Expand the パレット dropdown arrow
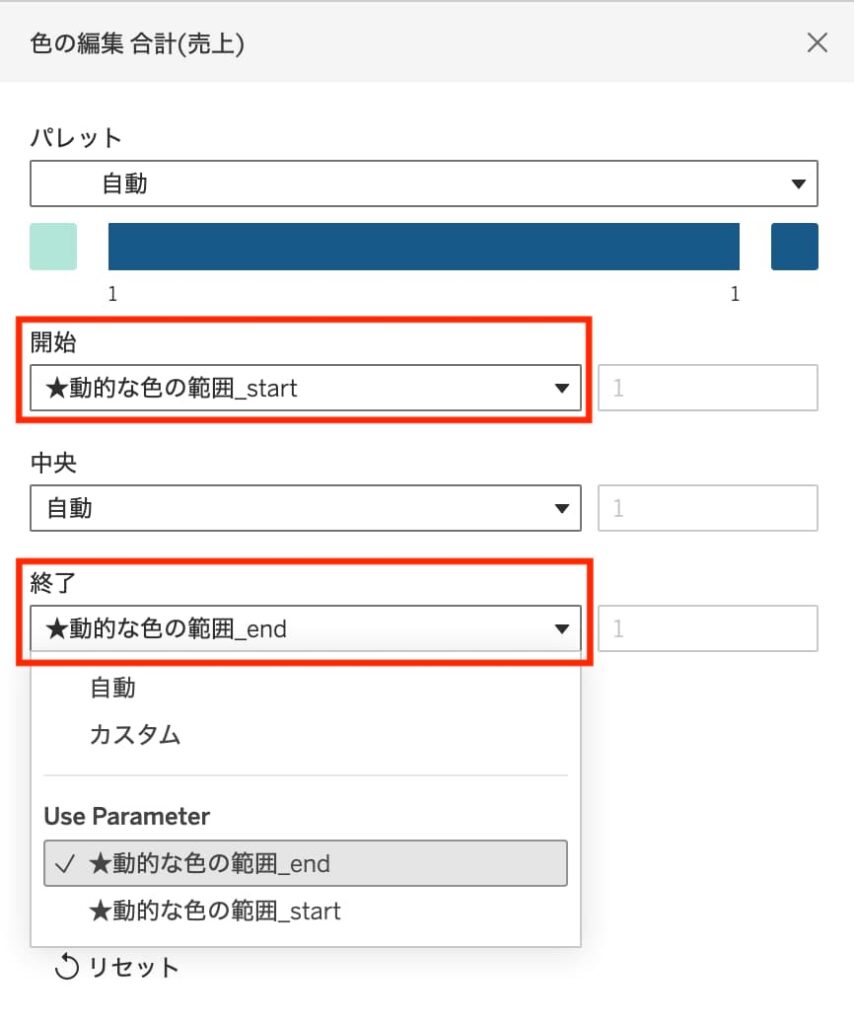The width and height of the screenshot is (854, 1024). pyautogui.click(x=798, y=184)
